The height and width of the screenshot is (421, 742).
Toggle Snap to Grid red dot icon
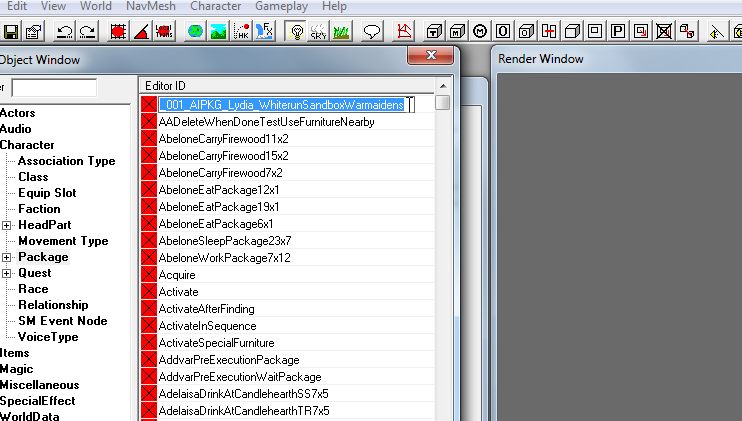(x=118, y=32)
